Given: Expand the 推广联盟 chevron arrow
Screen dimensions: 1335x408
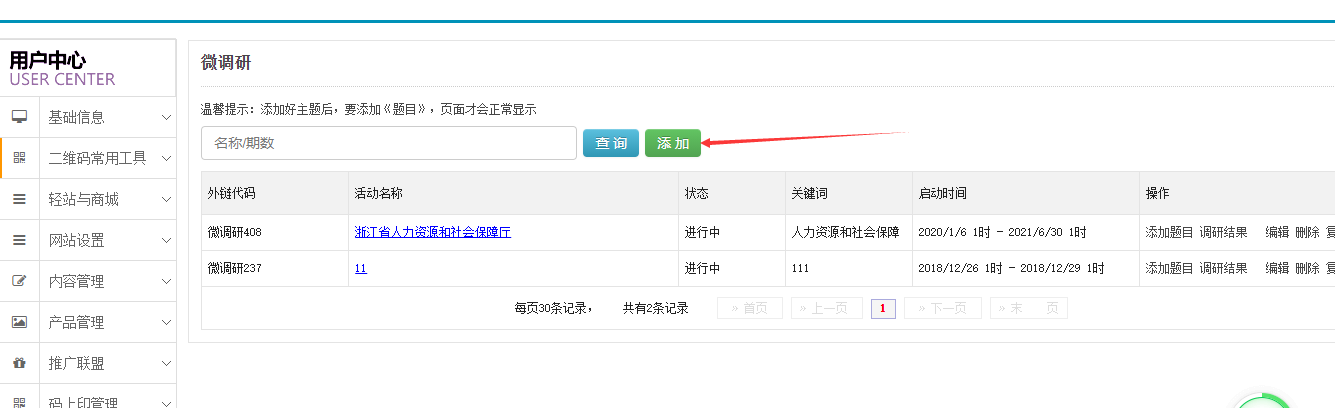Looking at the screenshot, I should (x=166, y=363).
